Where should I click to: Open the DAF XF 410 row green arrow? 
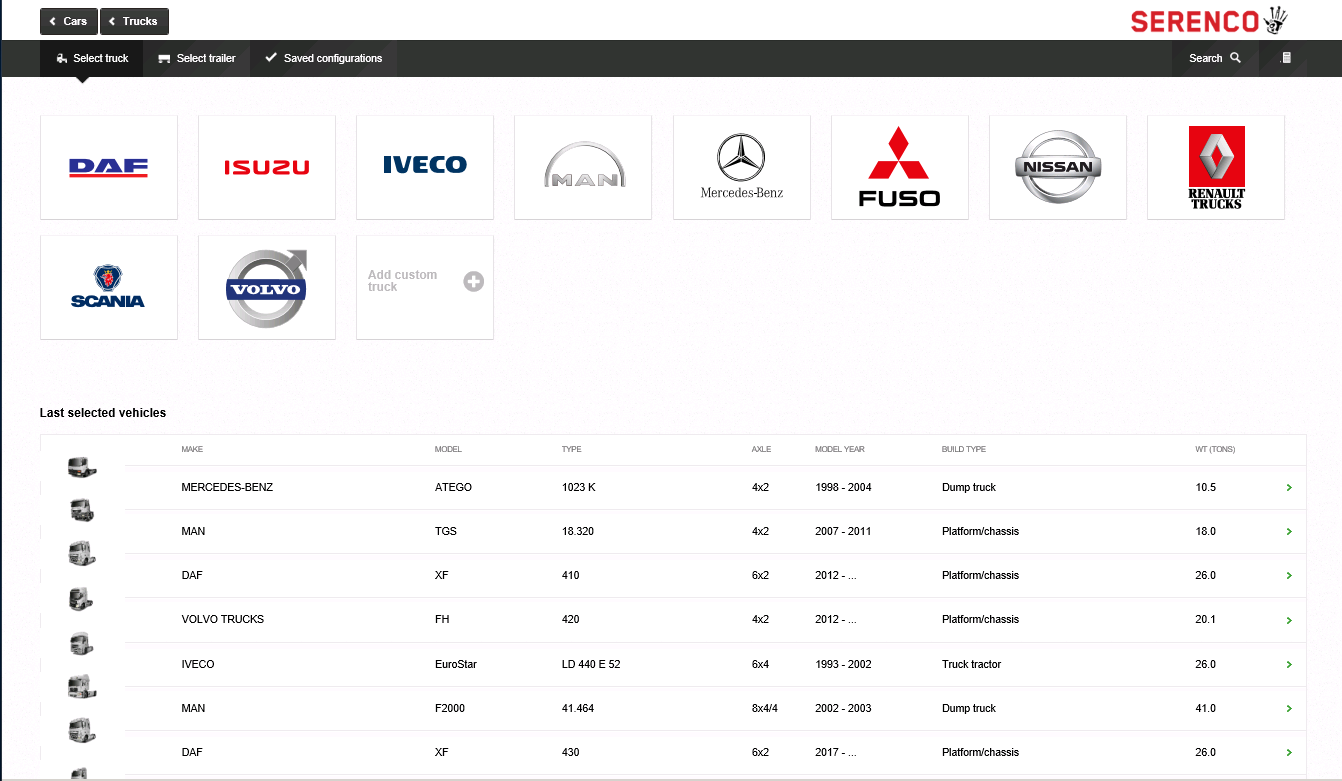(1289, 576)
